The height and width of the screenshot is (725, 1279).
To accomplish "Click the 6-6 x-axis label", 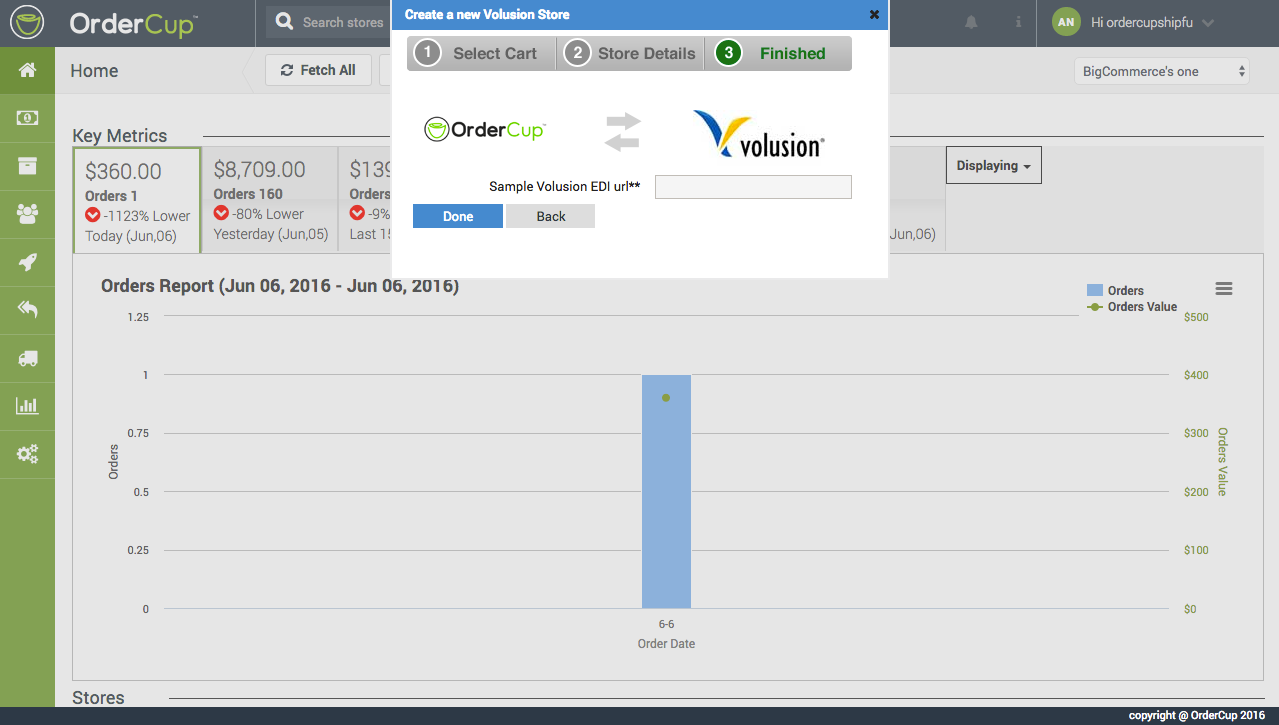I will pos(666,624).
